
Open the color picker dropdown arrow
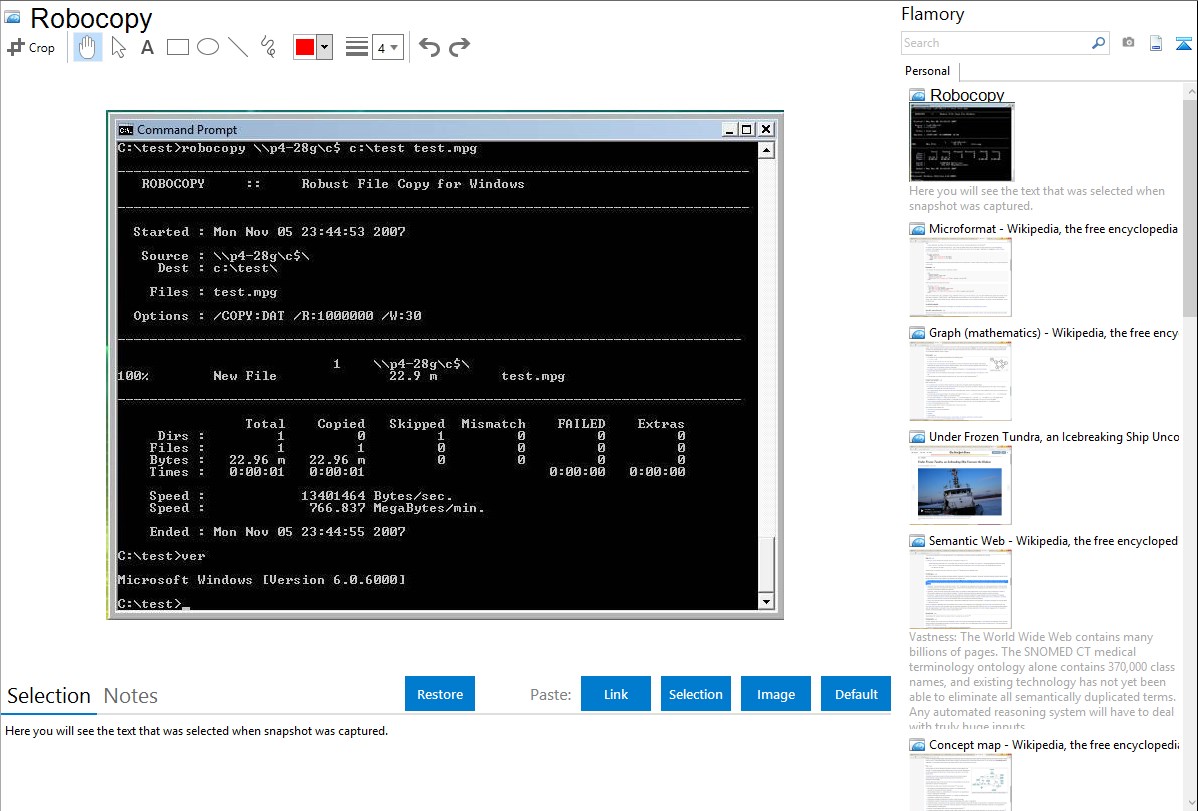tap(324, 47)
